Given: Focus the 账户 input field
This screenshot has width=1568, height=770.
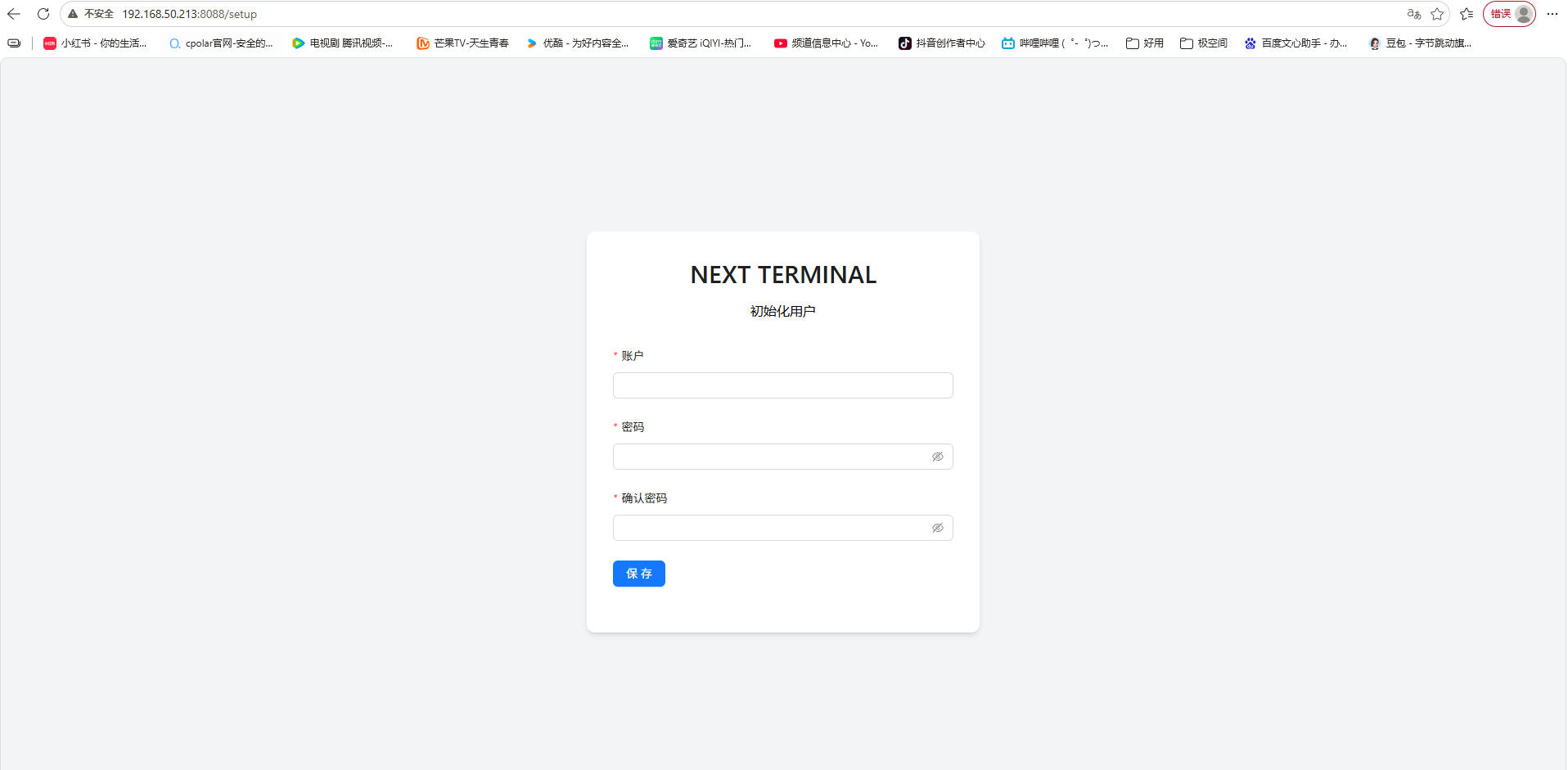Looking at the screenshot, I should click(x=783, y=385).
